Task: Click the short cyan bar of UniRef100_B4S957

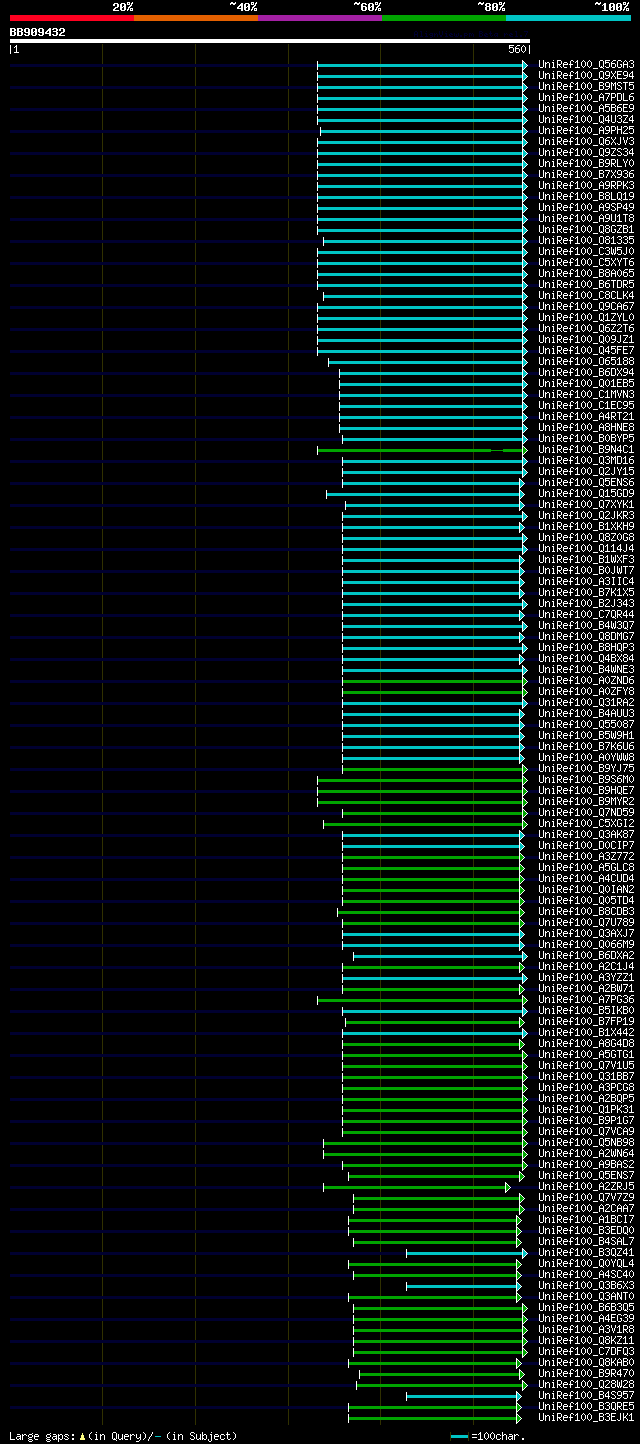Action: coord(463,1396)
